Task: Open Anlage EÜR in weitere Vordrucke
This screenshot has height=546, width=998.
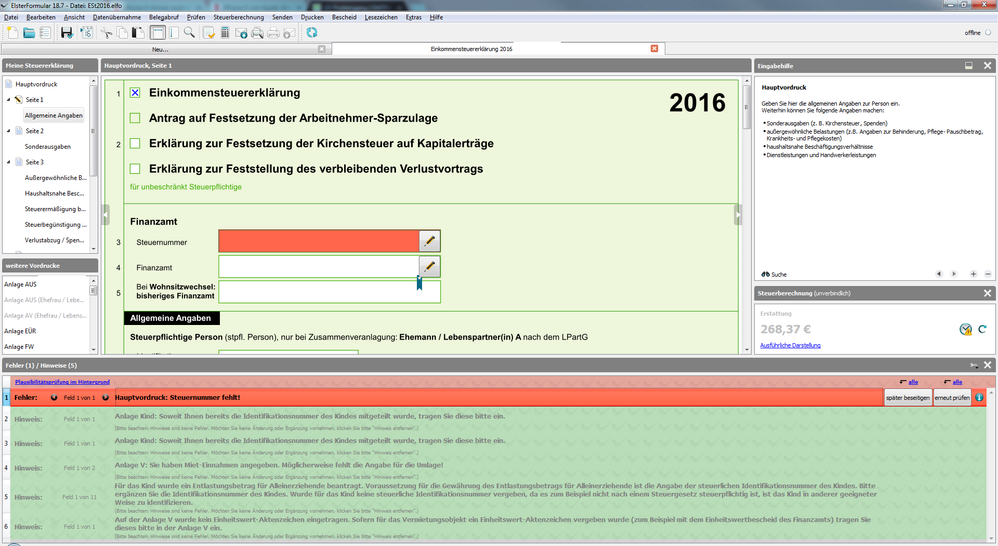Action: [20, 331]
